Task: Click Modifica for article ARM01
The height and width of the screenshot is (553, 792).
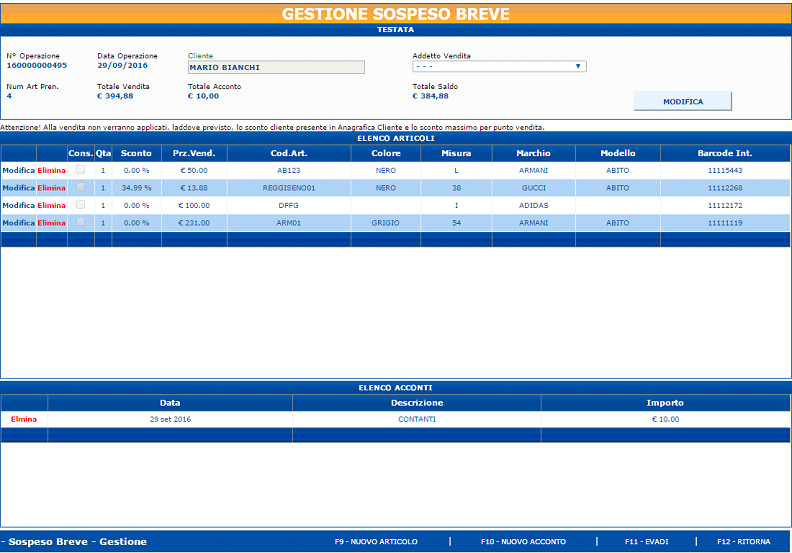Action: coord(18,223)
